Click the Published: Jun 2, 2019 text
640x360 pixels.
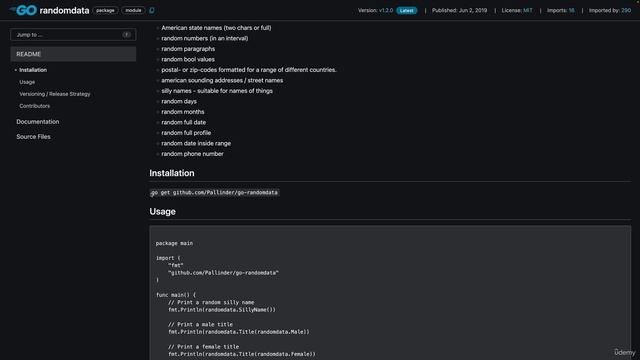[x=460, y=10]
